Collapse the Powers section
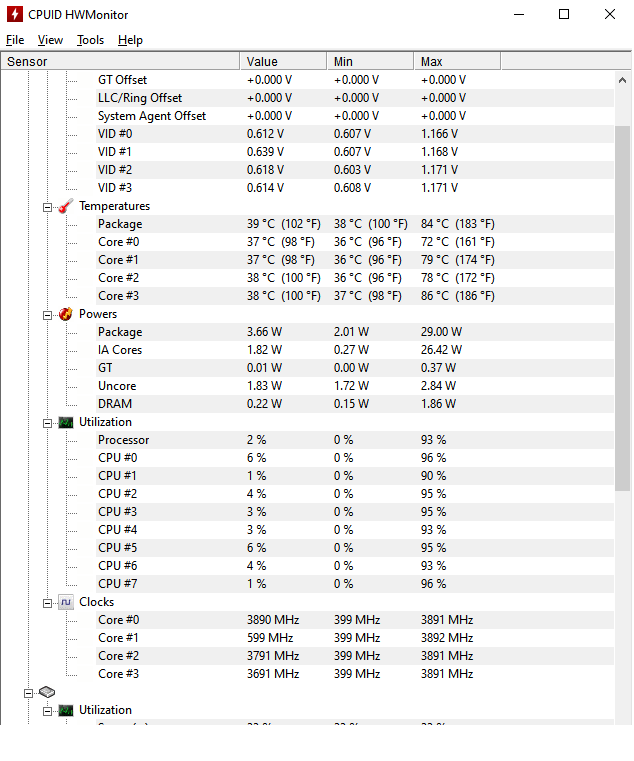Screen dimensions: 634x761 coord(47,315)
